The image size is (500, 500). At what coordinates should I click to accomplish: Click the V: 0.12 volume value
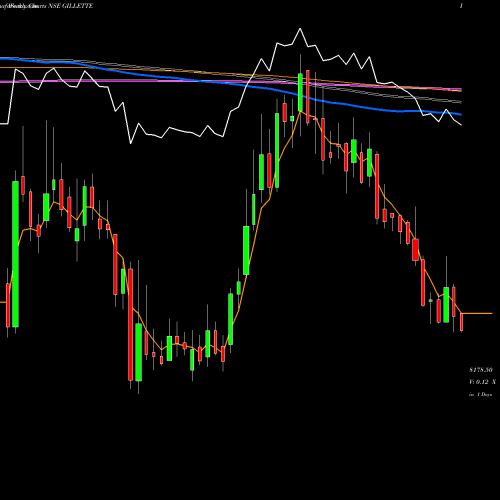tap(482, 382)
